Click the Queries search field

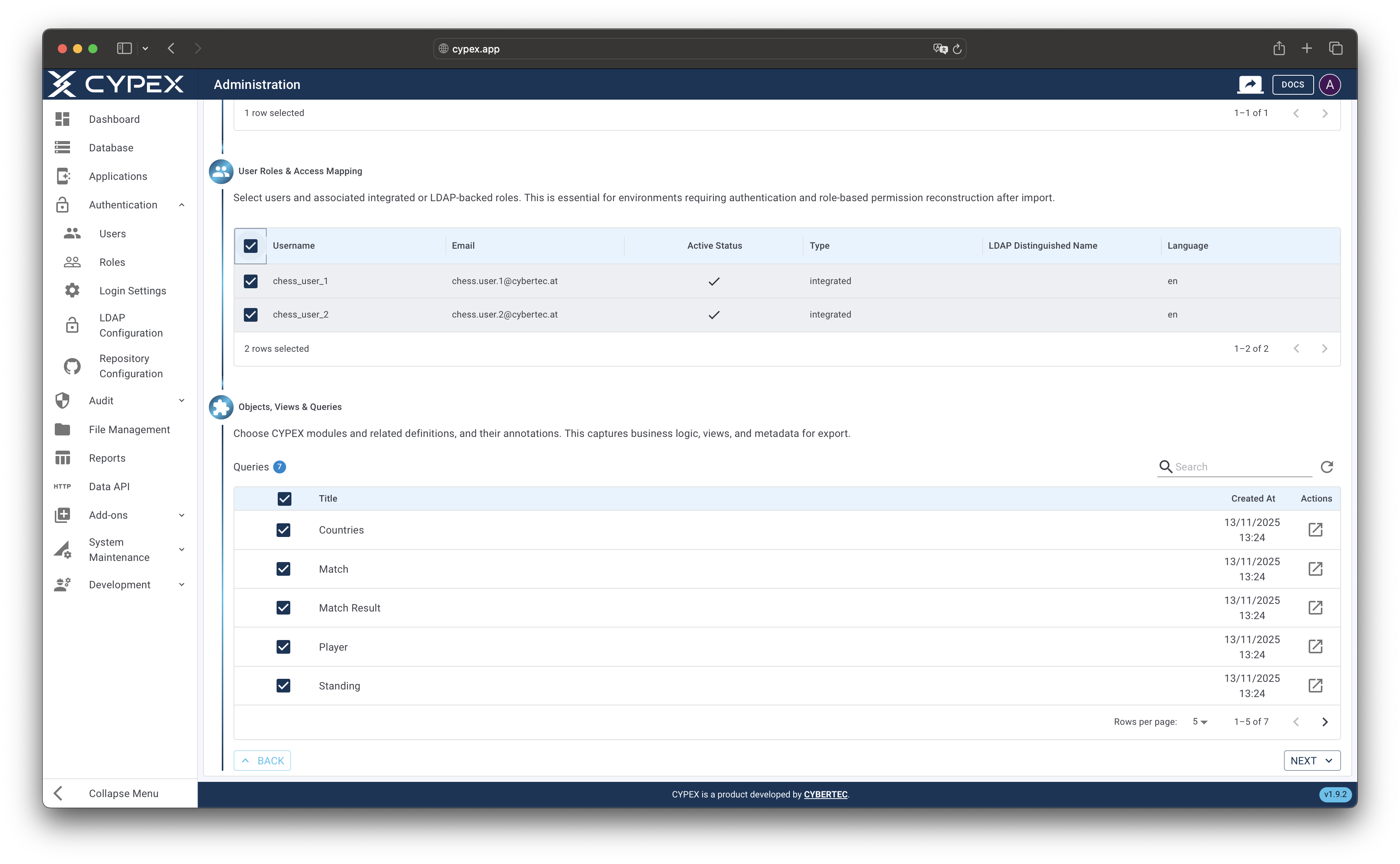1235,467
